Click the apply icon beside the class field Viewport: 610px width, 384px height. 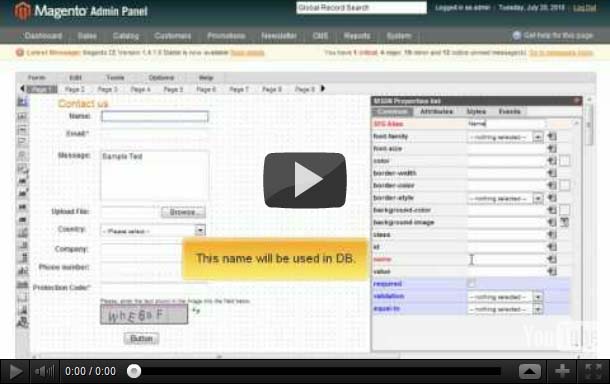pos(552,235)
